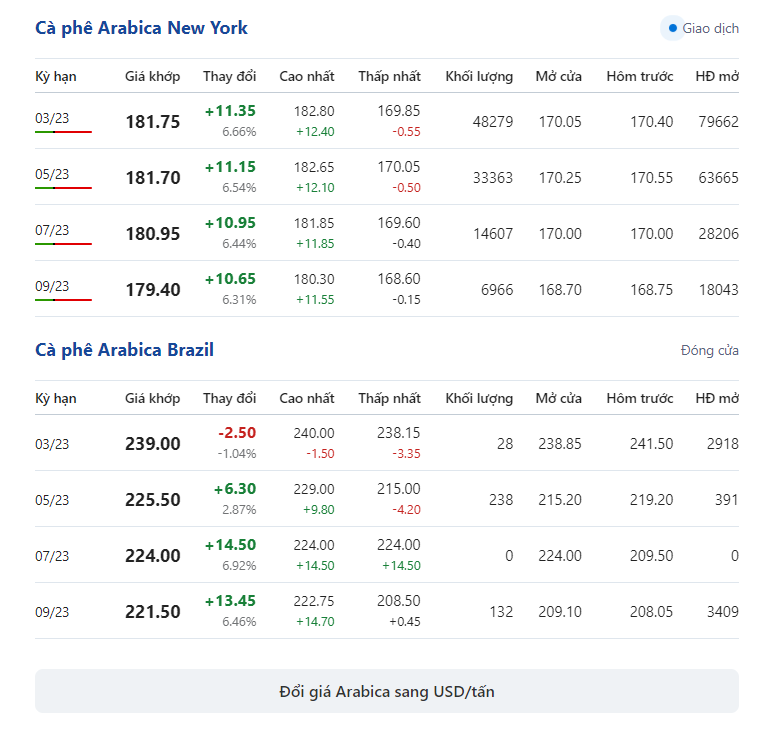Click the Giao dịch status label
The width and height of the screenshot is (763, 729).
point(710,28)
